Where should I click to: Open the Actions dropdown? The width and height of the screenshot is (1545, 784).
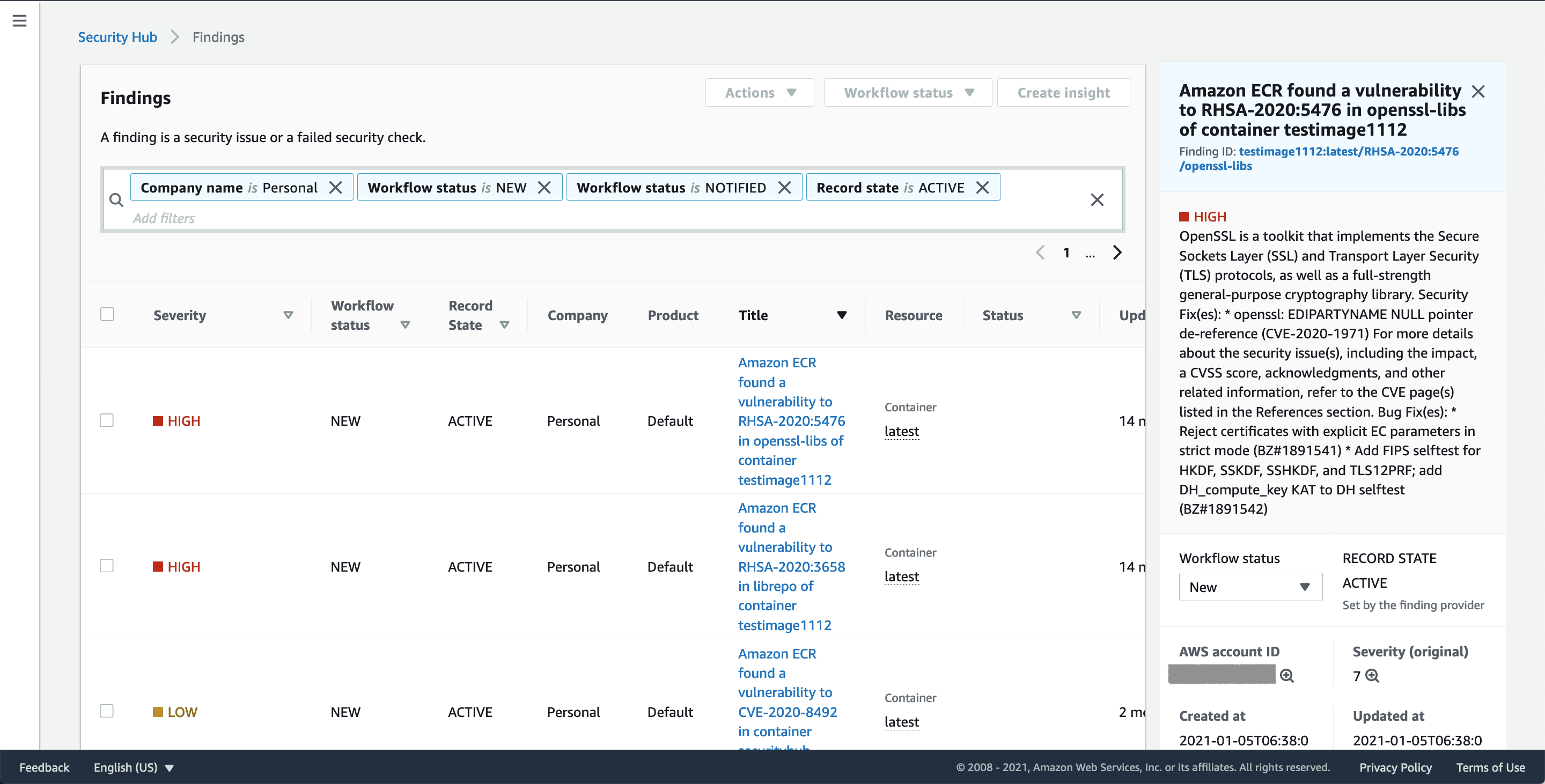pos(759,93)
